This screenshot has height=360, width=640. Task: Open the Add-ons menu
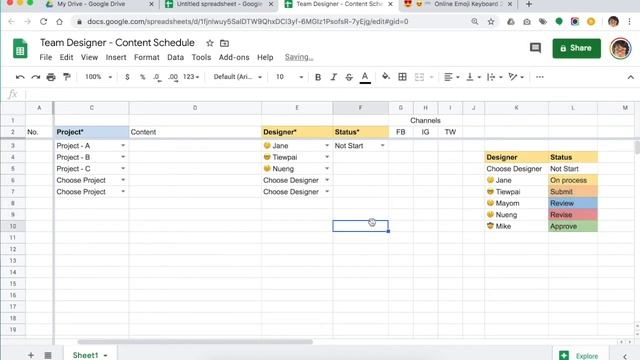(234, 57)
